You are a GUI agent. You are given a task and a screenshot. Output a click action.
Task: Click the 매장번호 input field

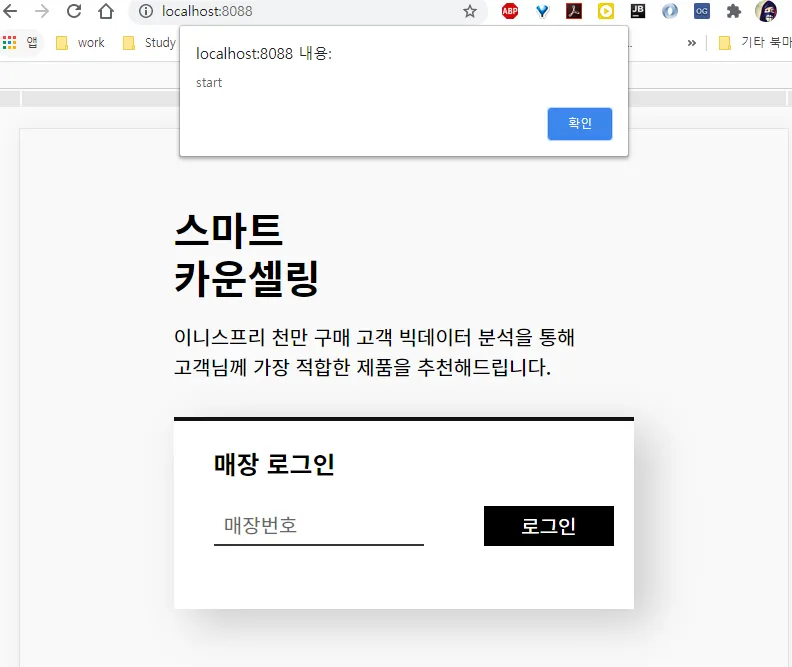pyautogui.click(x=319, y=526)
